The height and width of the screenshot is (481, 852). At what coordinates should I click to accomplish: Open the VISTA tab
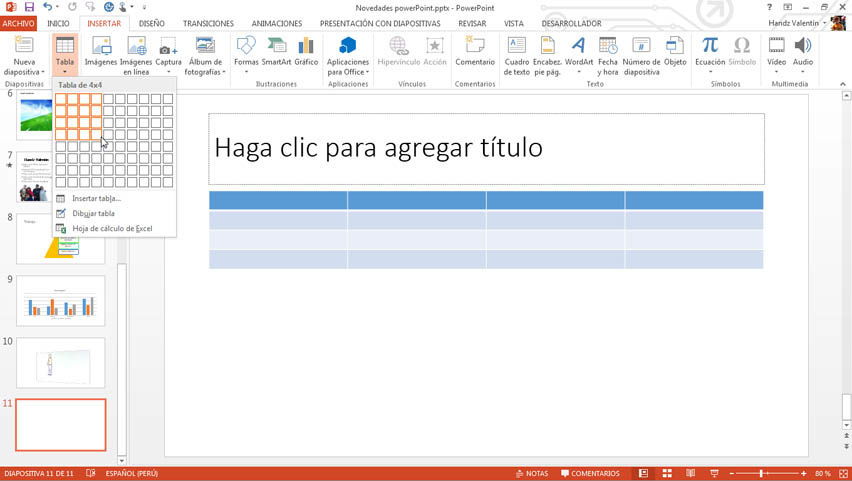(513, 23)
